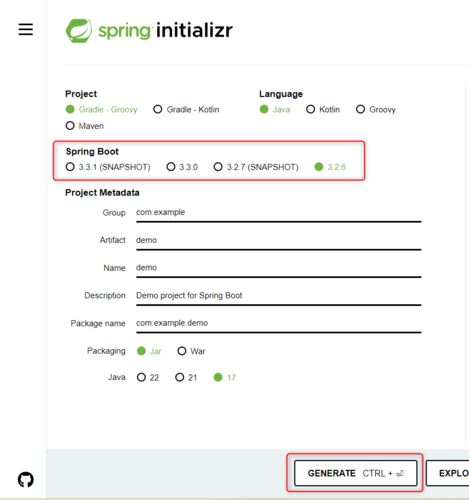Select Kotlin language option

pyautogui.click(x=323, y=109)
